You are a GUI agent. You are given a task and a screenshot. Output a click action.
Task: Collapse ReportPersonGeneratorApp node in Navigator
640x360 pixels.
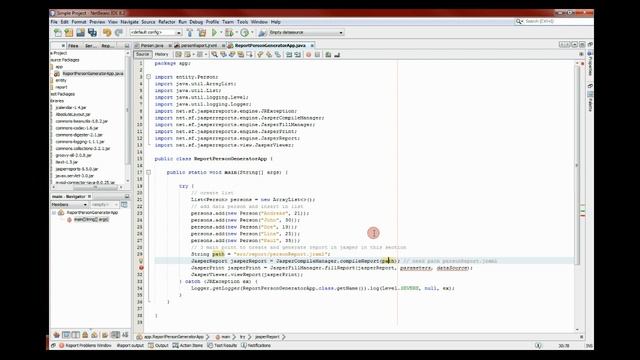tap(54, 213)
